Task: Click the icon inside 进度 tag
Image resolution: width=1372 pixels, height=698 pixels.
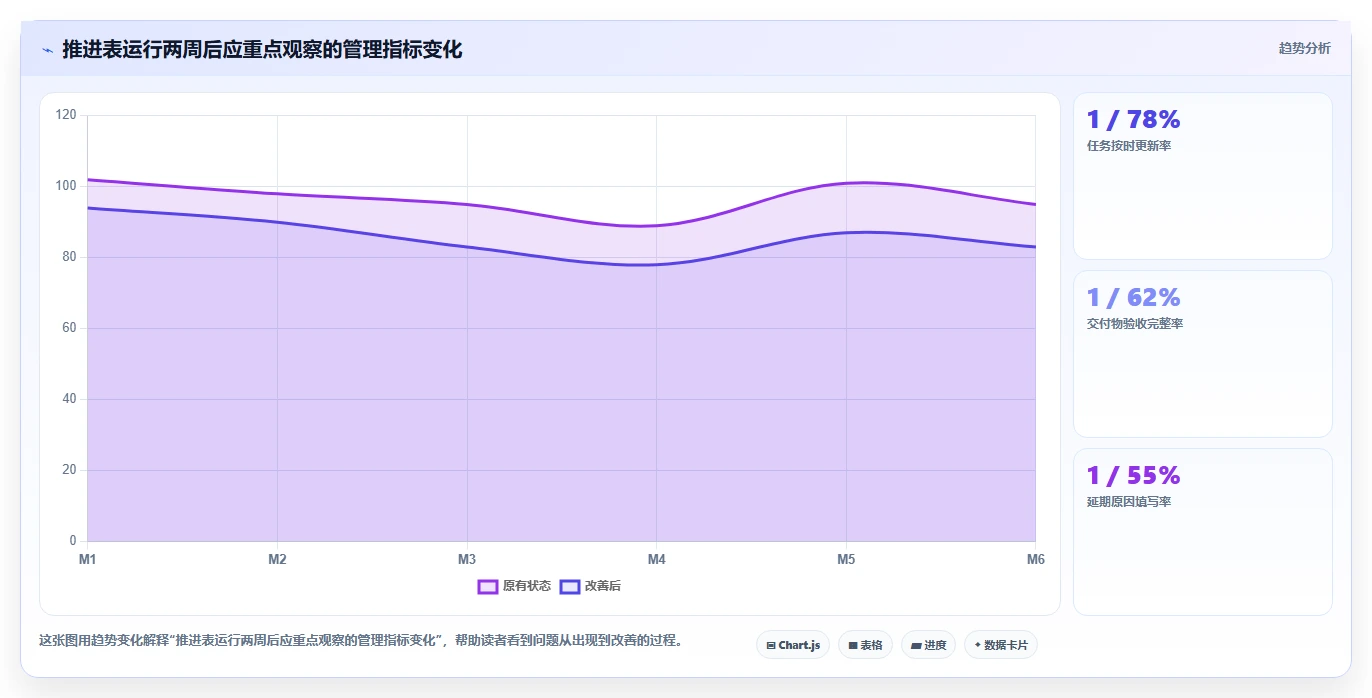Action: coord(916,646)
